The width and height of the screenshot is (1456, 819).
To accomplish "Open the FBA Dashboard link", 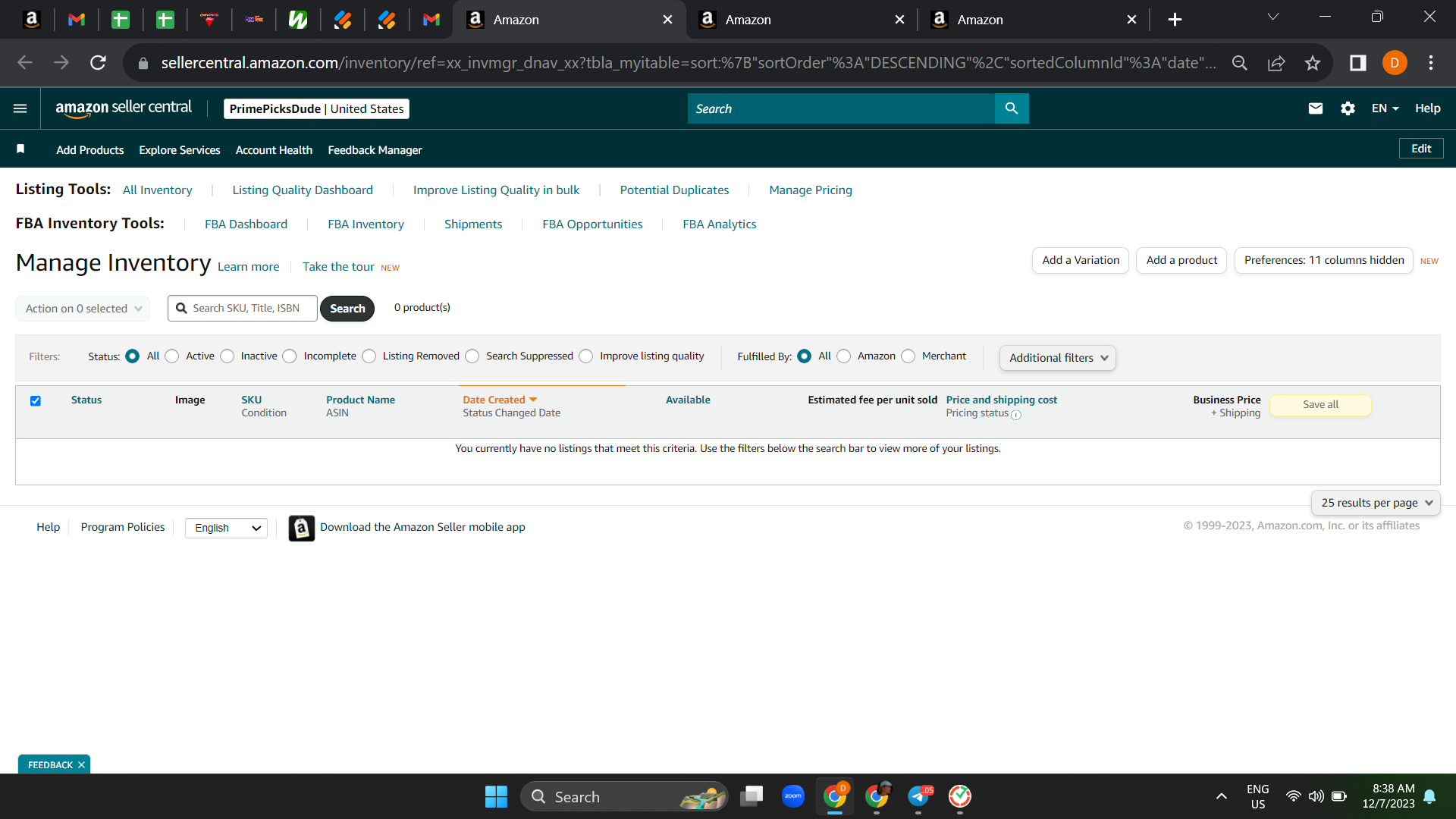I will [246, 224].
